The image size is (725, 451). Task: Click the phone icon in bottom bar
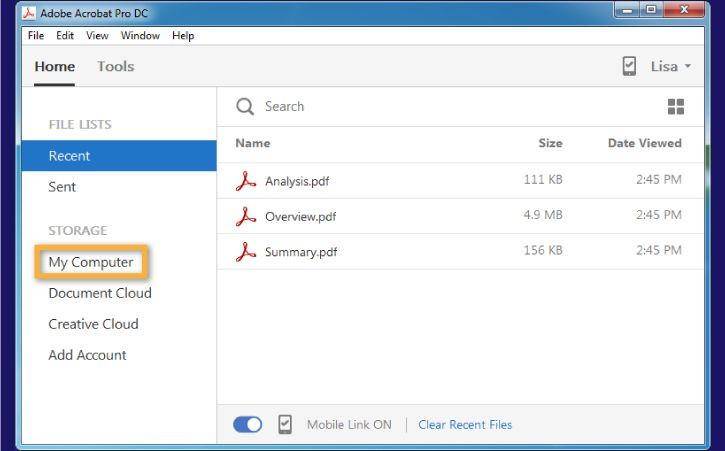tap(285, 424)
